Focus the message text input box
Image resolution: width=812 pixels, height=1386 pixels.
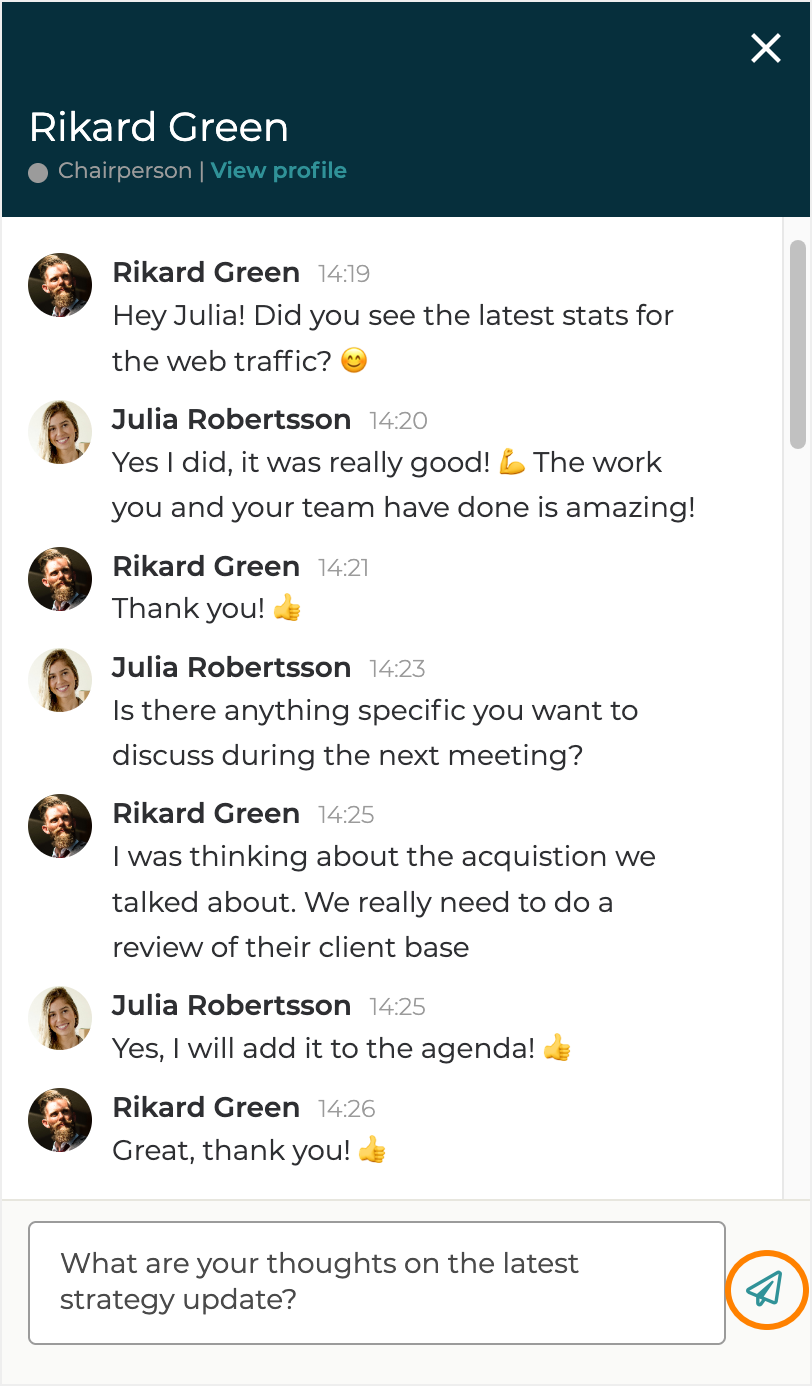pyautogui.click(x=376, y=1282)
